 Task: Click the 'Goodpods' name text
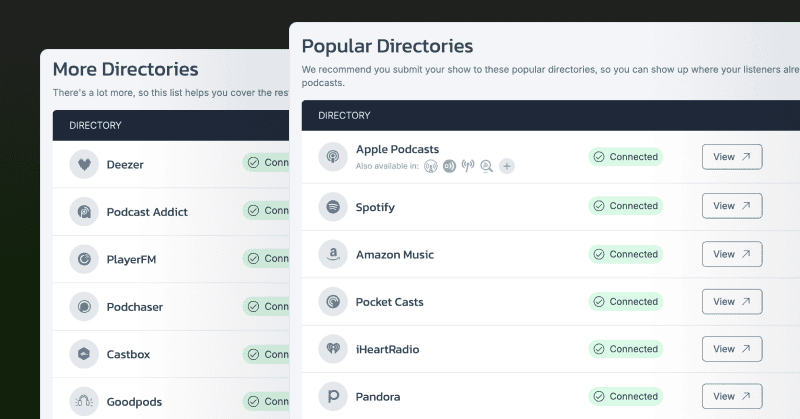click(x=134, y=402)
